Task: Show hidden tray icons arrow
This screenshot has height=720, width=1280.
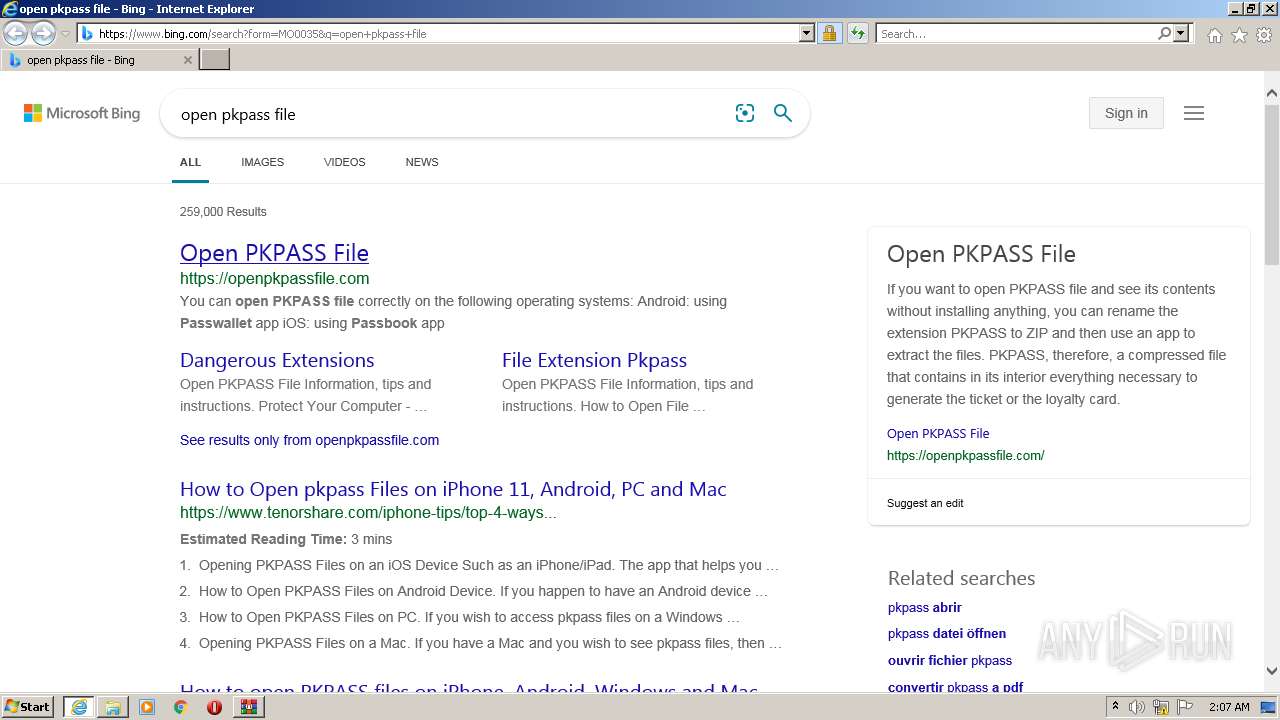Action: click(x=1115, y=707)
